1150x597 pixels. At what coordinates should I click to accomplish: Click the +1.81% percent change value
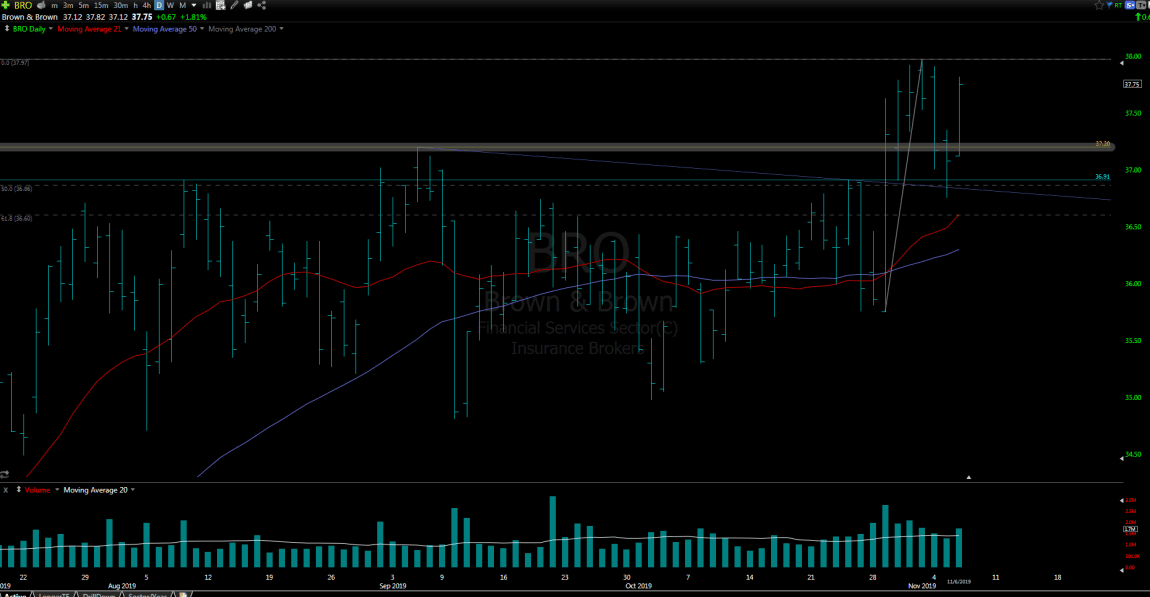point(194,17)
